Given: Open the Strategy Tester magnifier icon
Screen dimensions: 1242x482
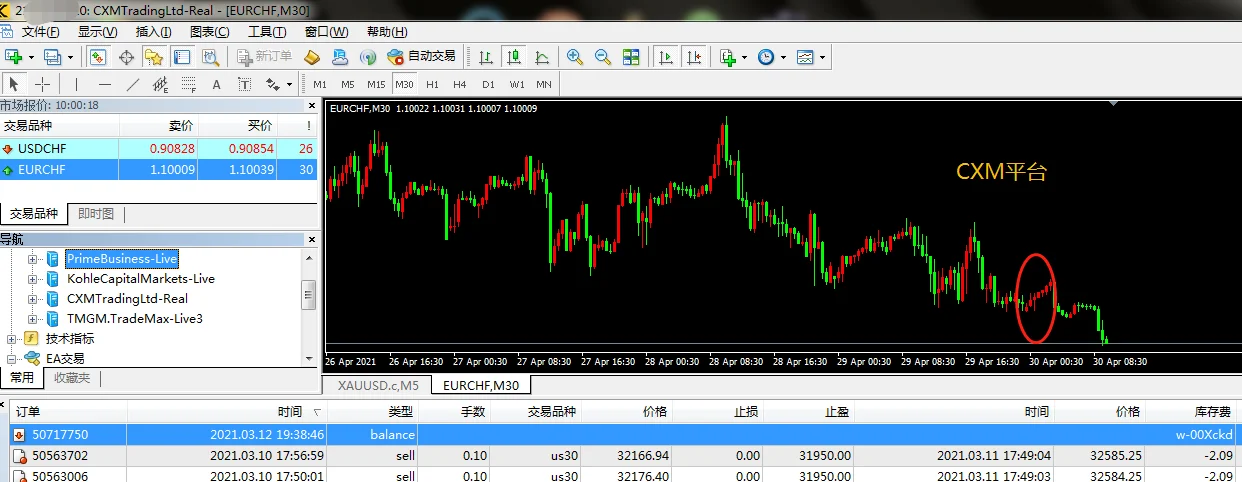Looking at the screenshot, I should [x=210, y=57].
